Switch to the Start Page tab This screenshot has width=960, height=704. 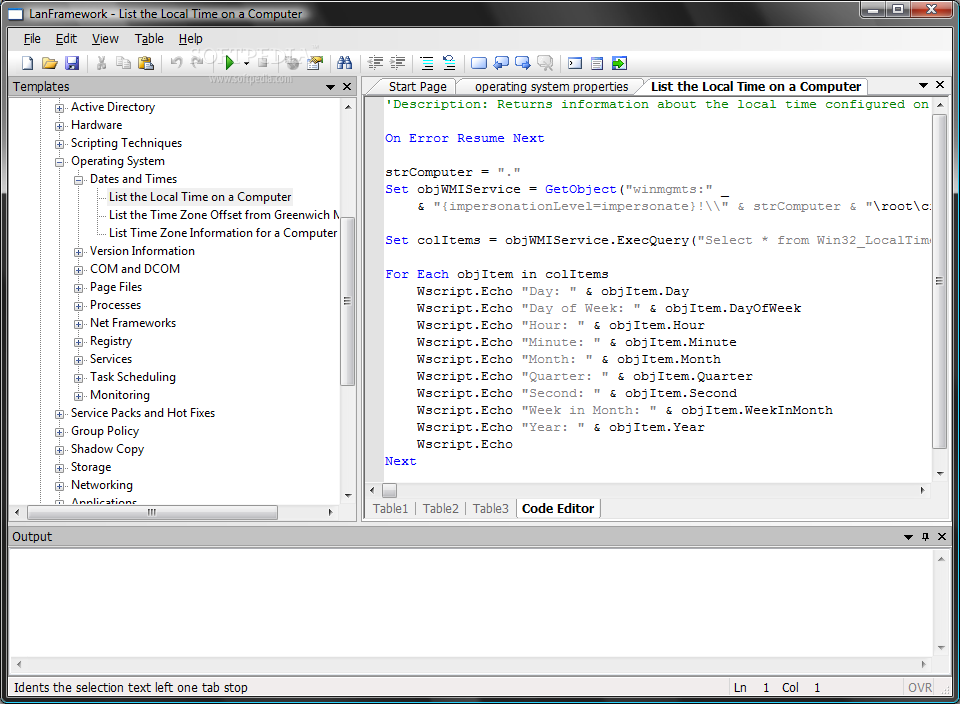tap(417, 87)
